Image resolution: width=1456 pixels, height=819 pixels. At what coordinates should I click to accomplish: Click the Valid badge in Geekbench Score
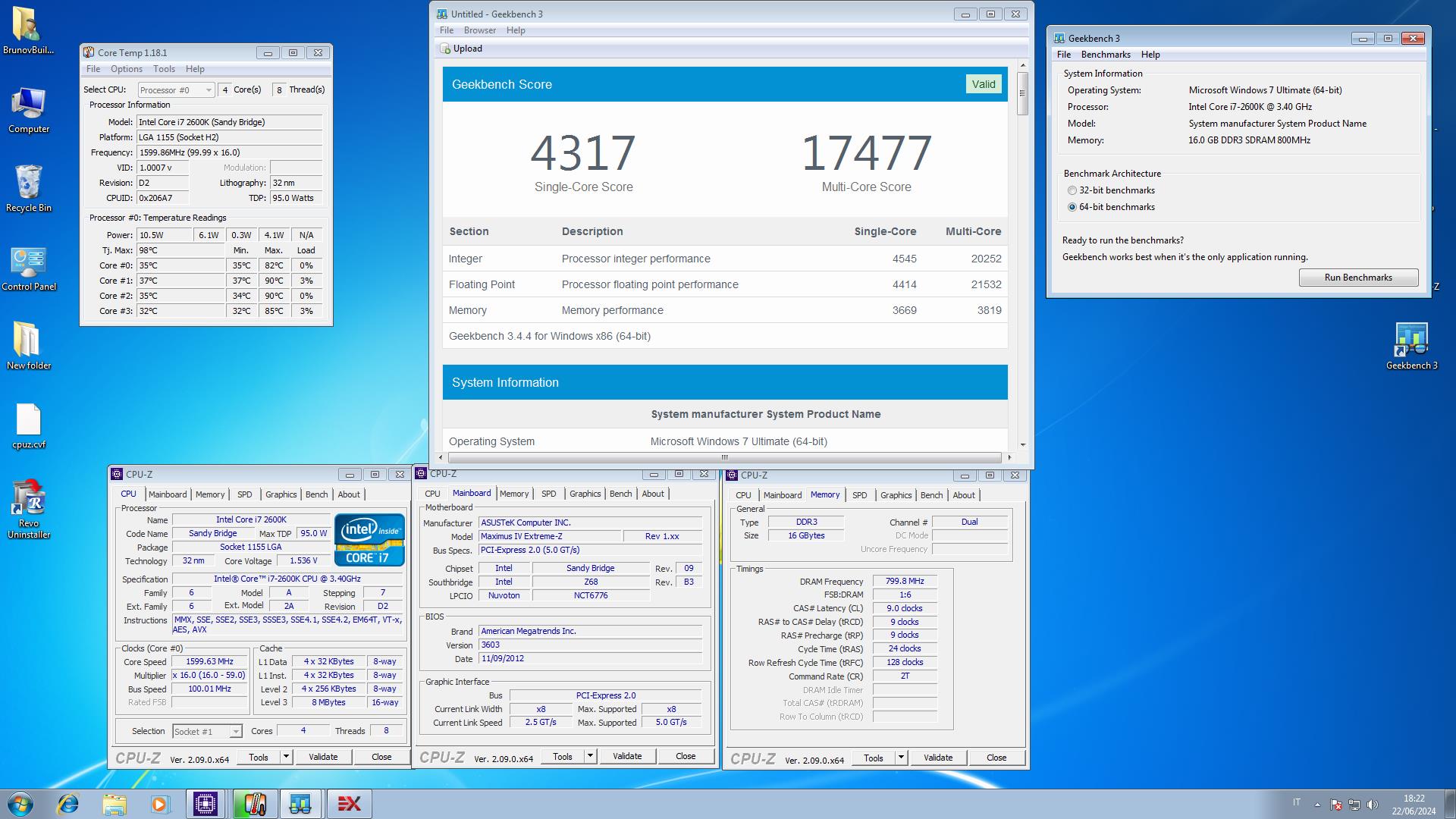coord(984,84)
